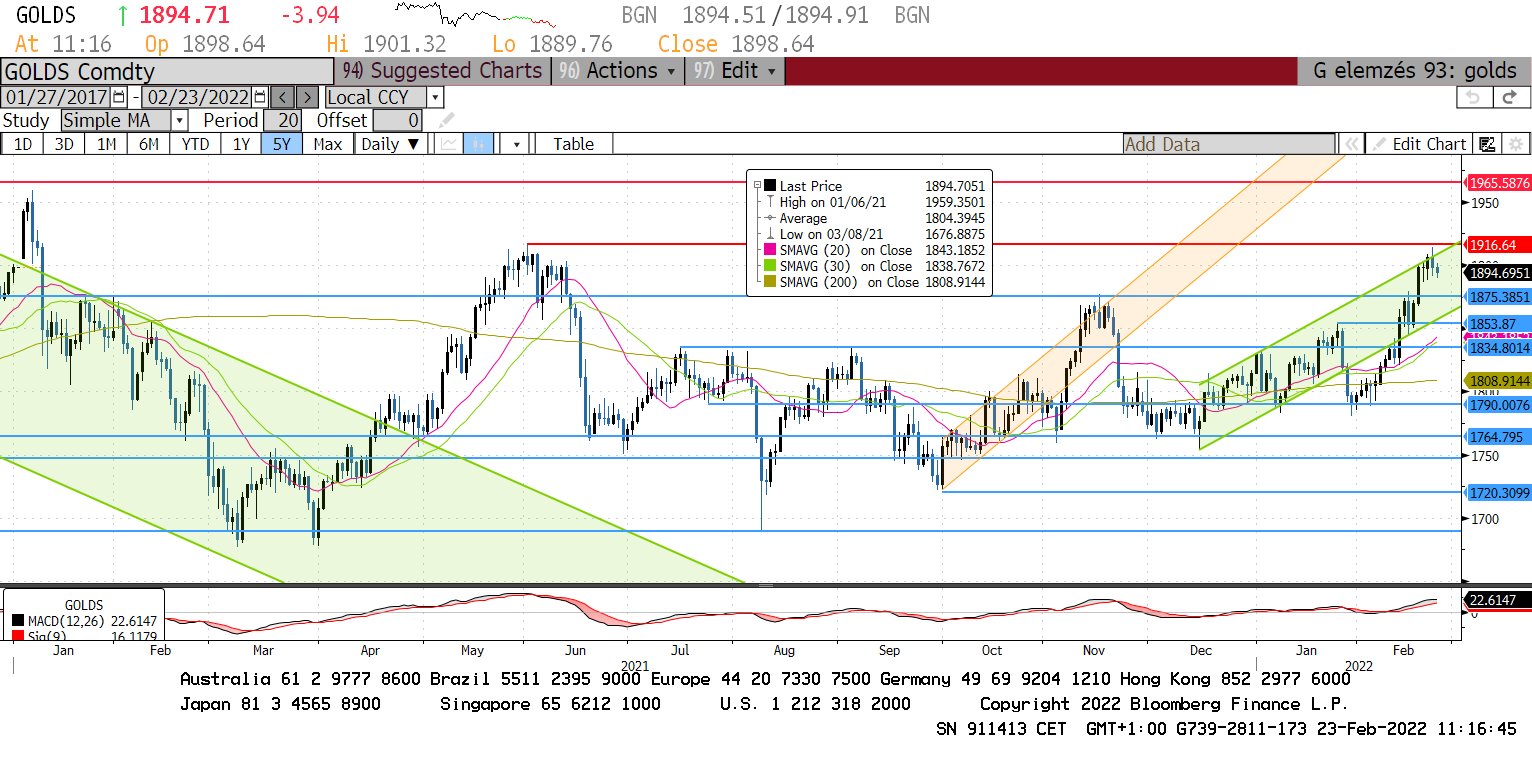Click the study pencil edit icon

446,121
